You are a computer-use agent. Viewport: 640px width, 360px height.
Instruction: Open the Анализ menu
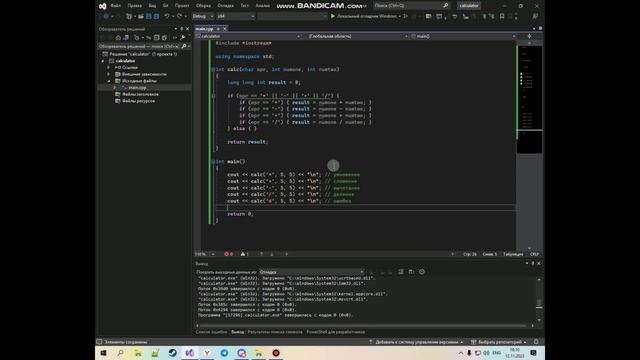pos(262,6)
